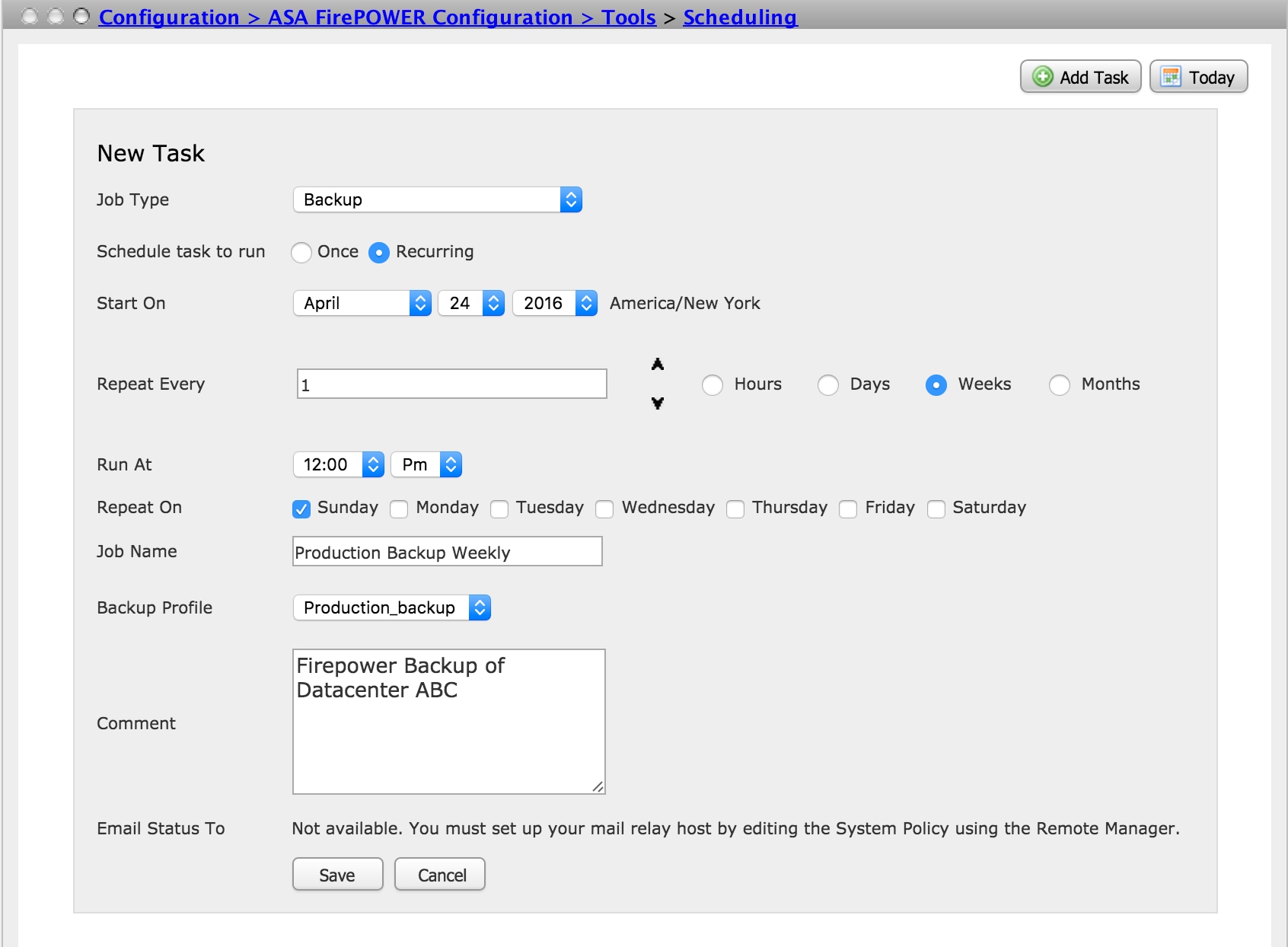Decrease Repeat Every with down arrow

pyautogui.click(x=658, y=403)
